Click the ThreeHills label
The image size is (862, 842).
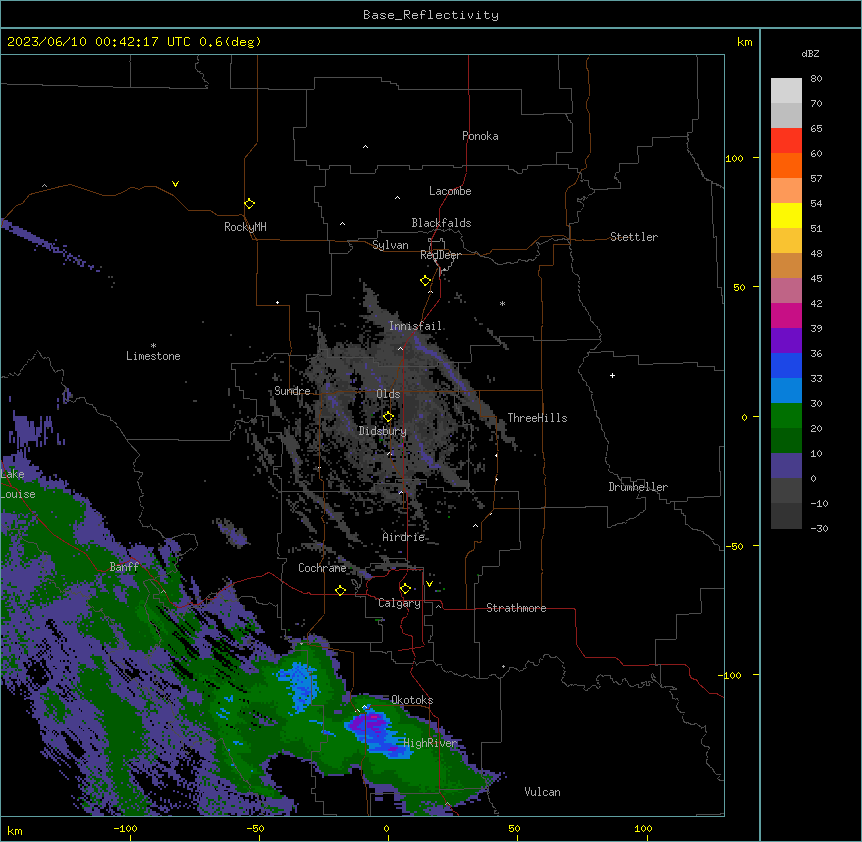pyautogui.click(x=537, y=418)
